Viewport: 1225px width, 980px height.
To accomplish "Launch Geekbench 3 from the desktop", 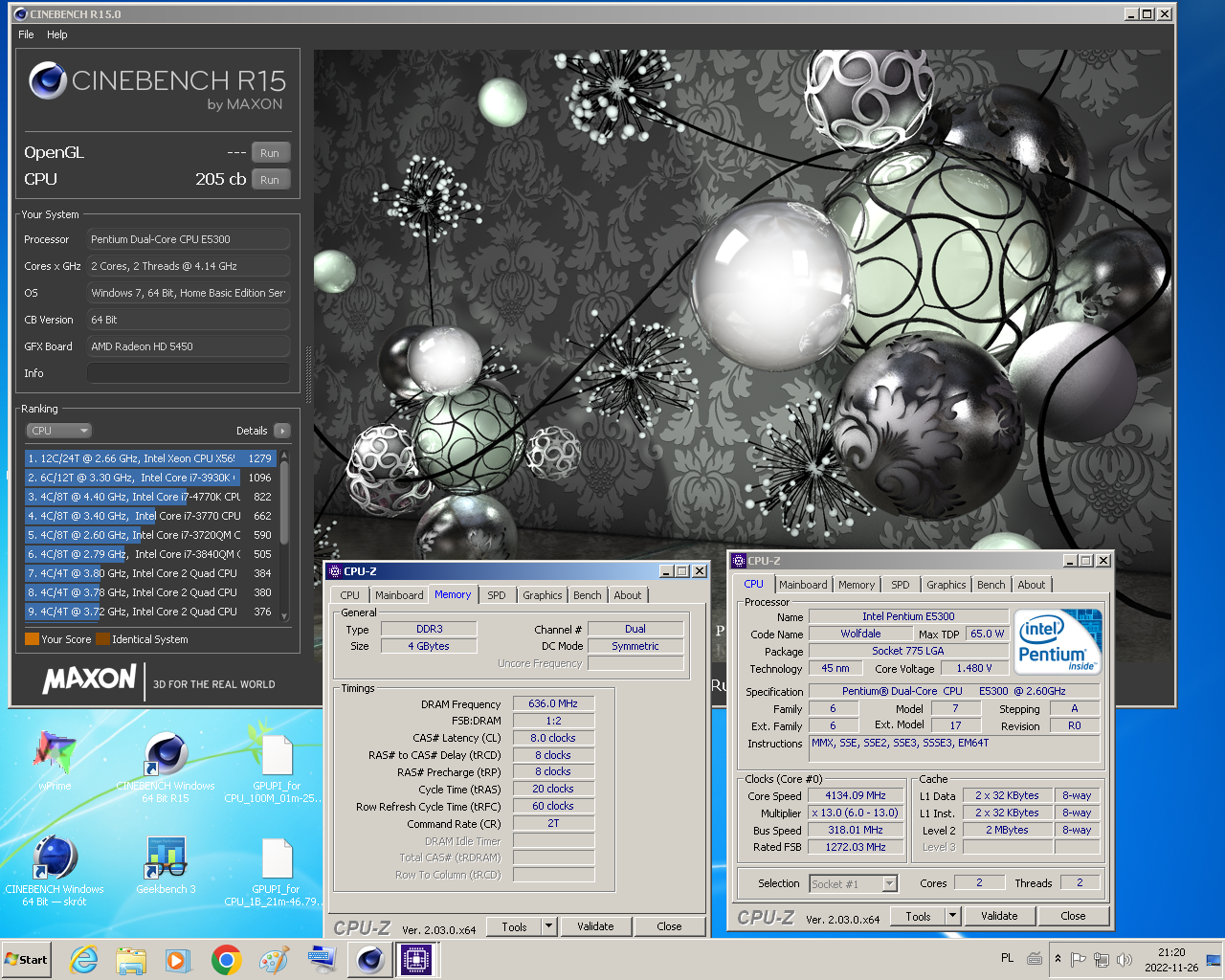I will tap(166, 864).
